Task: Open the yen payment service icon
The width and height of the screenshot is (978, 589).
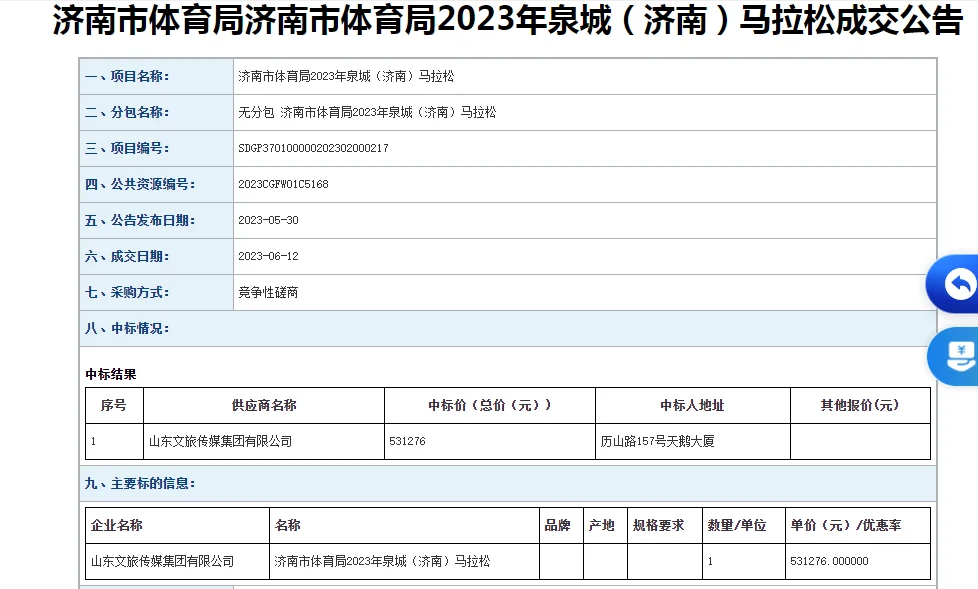Action: pos(960,357)
